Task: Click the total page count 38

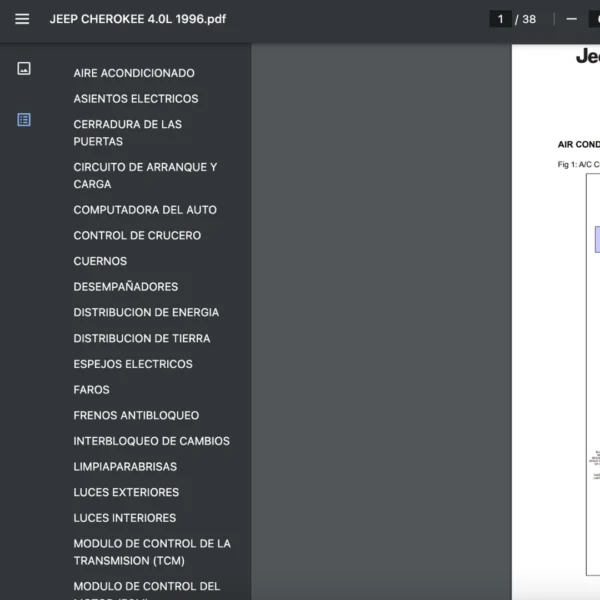Action: pos(529,19)
